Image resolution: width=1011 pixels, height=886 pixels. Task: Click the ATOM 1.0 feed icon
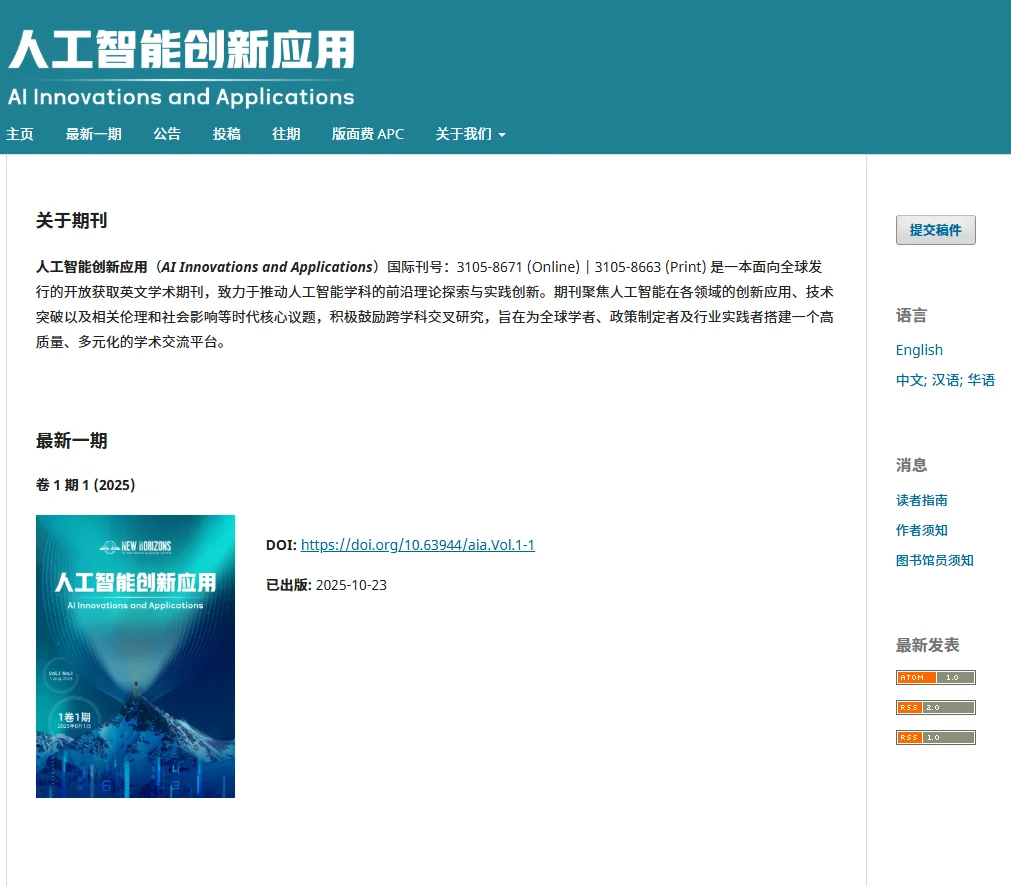pos(935,677)
